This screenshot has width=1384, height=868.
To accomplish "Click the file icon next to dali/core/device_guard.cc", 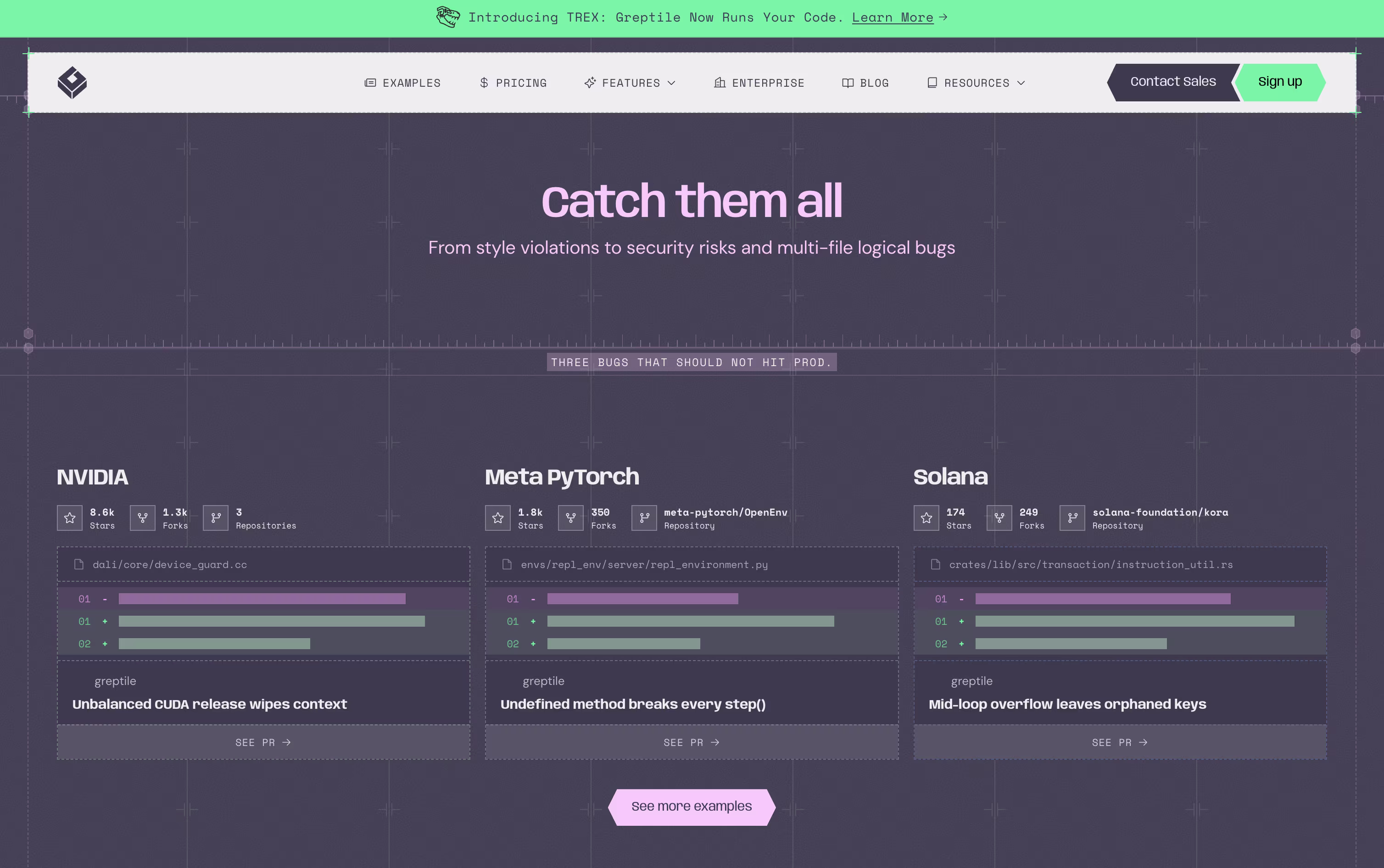I will (78, 564).
